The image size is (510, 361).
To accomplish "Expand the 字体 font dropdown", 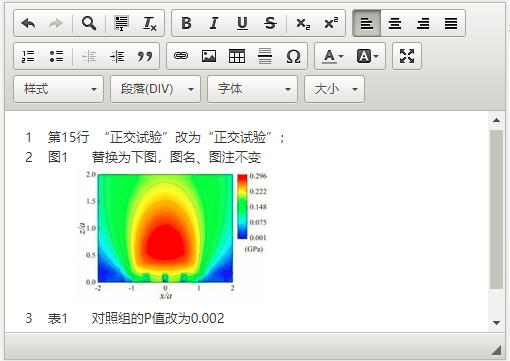I will click(x=253, y=89).
